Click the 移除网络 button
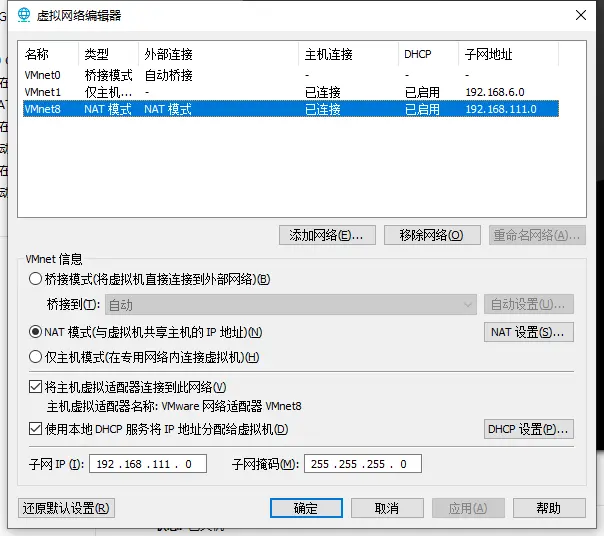 tap(432, 235)
